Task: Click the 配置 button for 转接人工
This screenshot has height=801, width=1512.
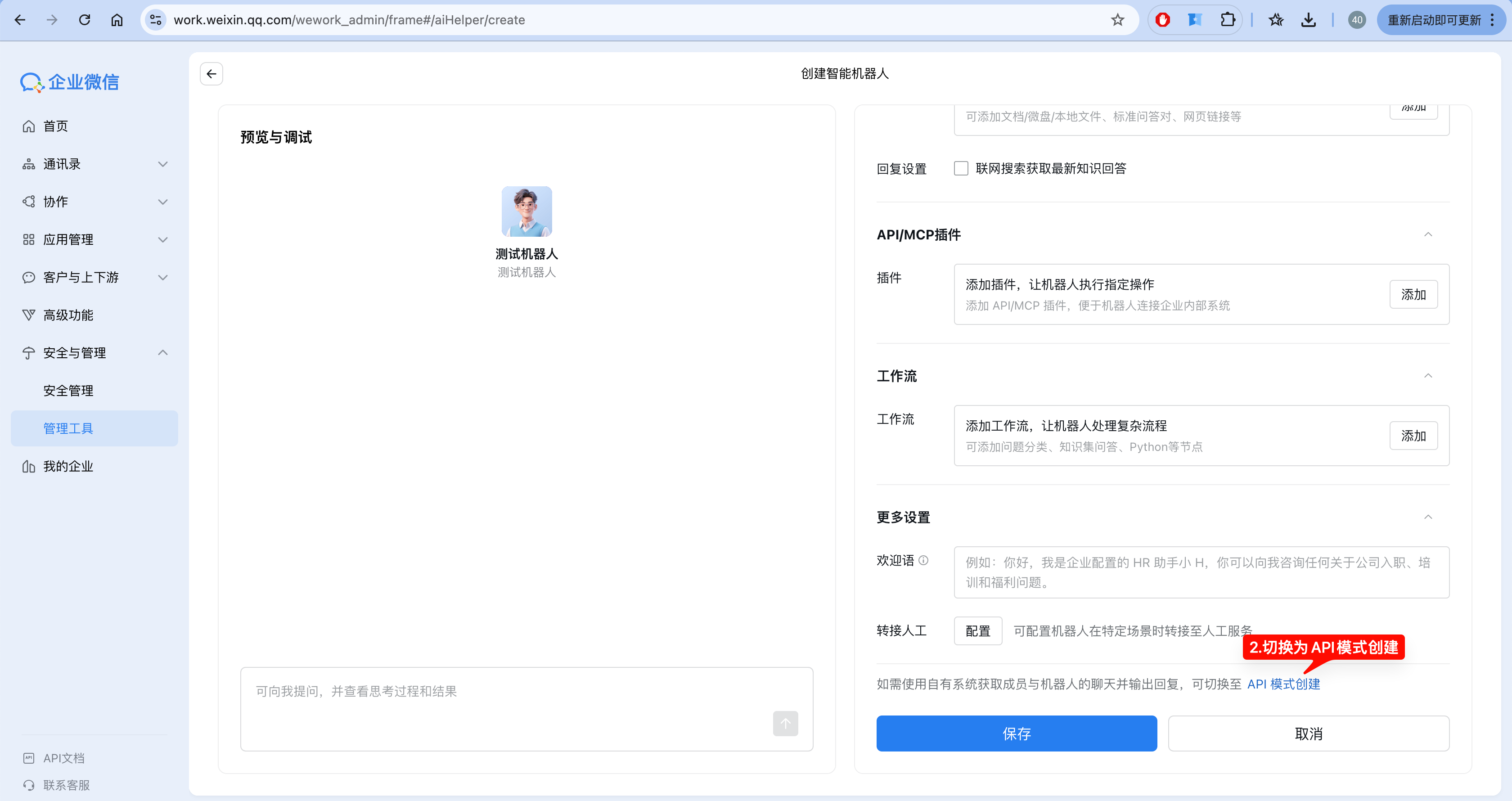Action: [x=978, y=631]
